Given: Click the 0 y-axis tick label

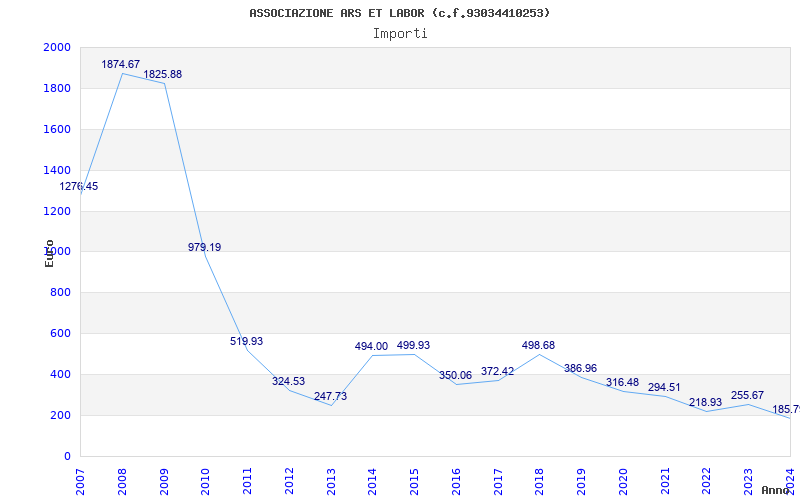Looking at the screenshot, I should point(67,456).
